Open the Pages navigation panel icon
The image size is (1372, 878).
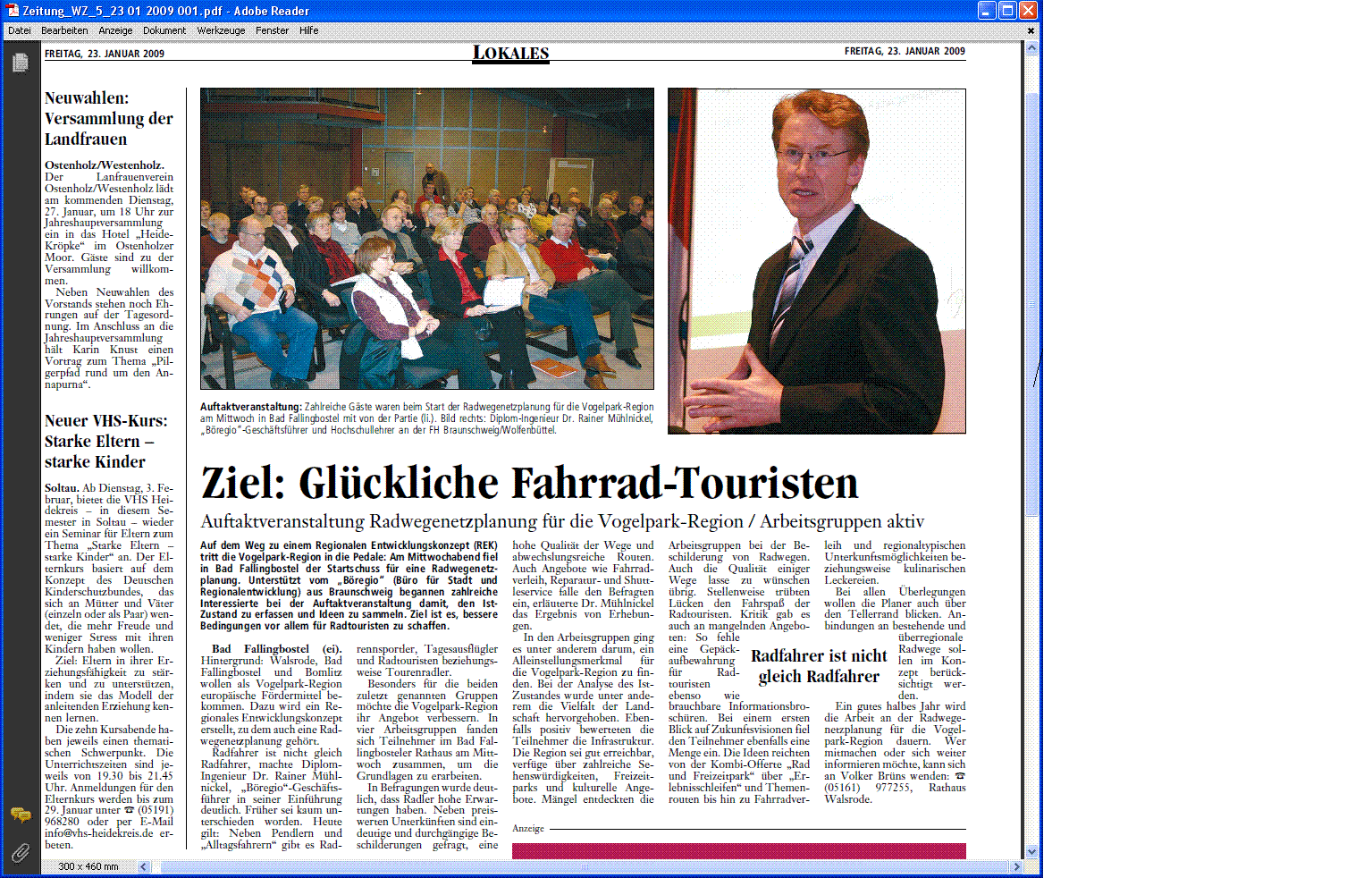pyautogui.click(x=20, y=63)
